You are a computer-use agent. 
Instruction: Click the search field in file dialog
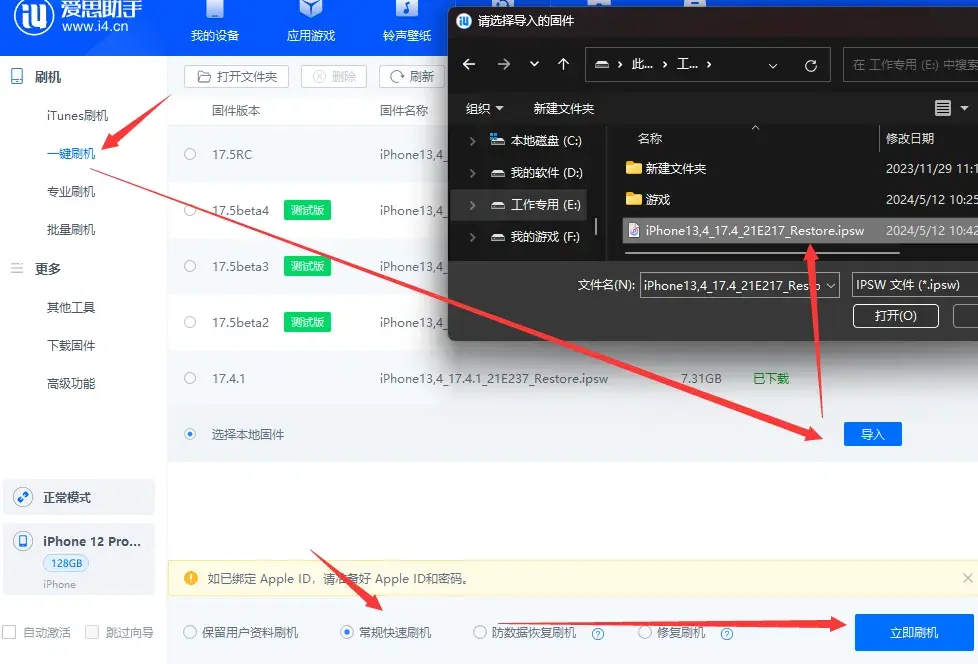click(x=911, y=65)
